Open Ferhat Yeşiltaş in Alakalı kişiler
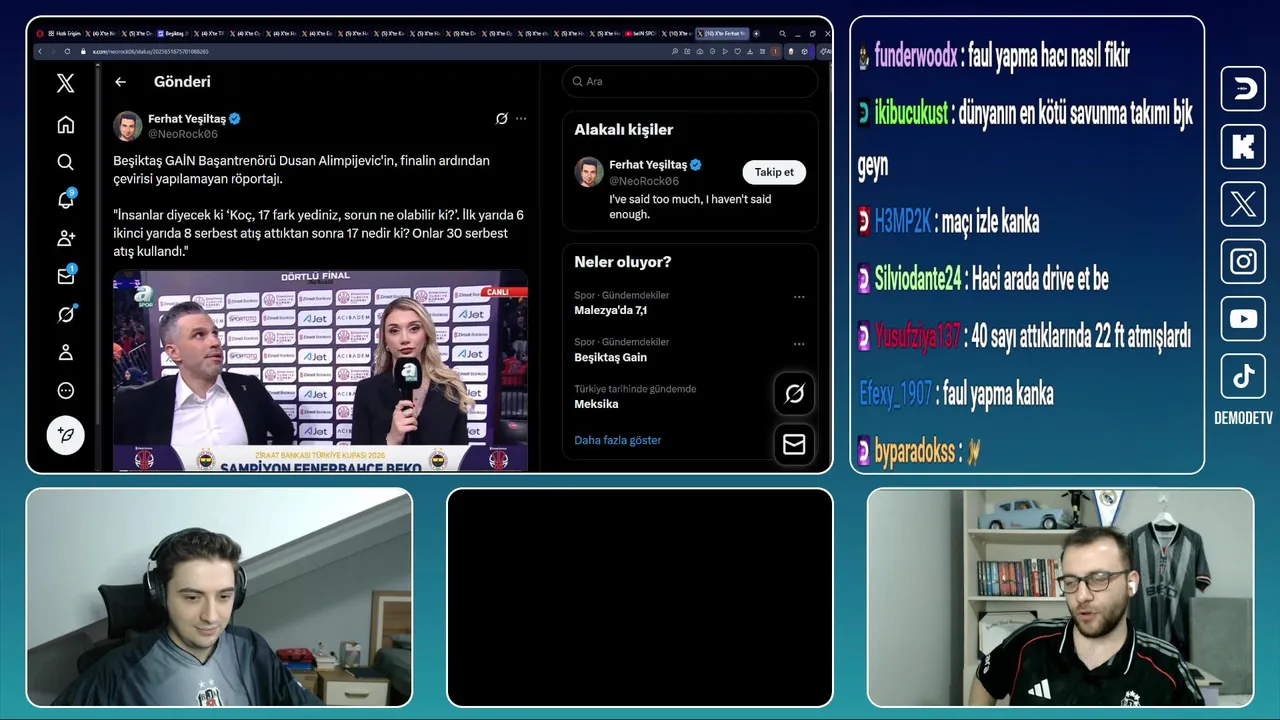This screenshot has width=1280, height=720. click(x=648, y=165)
